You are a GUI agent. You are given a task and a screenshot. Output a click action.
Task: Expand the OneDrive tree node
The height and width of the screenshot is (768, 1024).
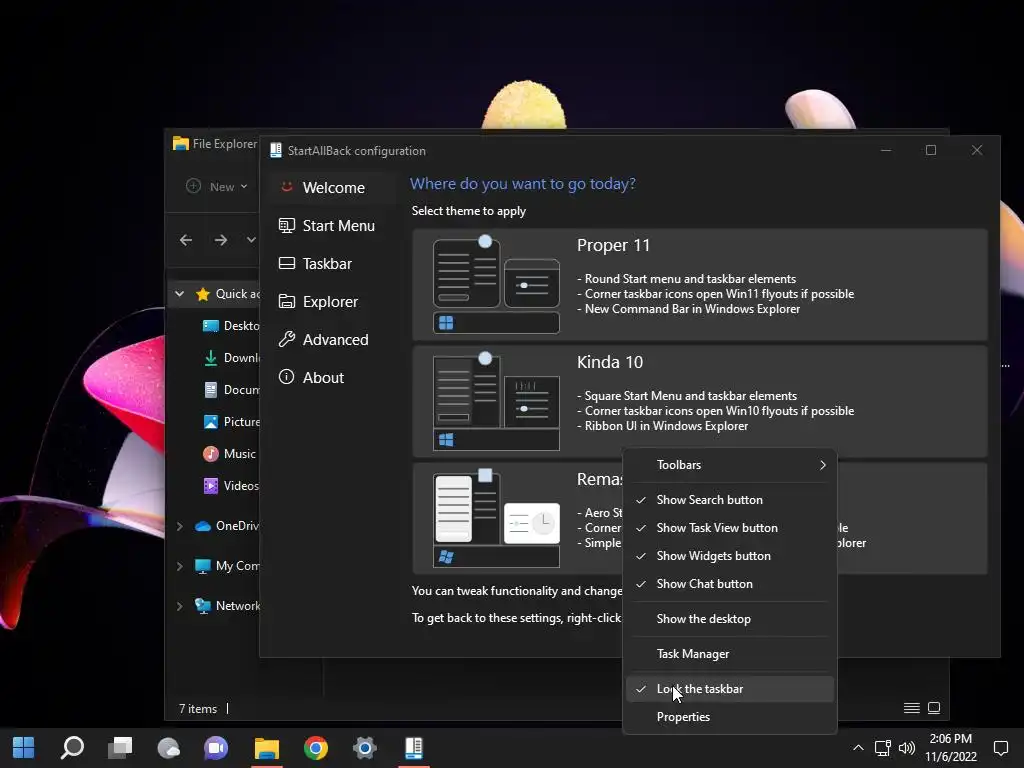(x=180, y=526)
